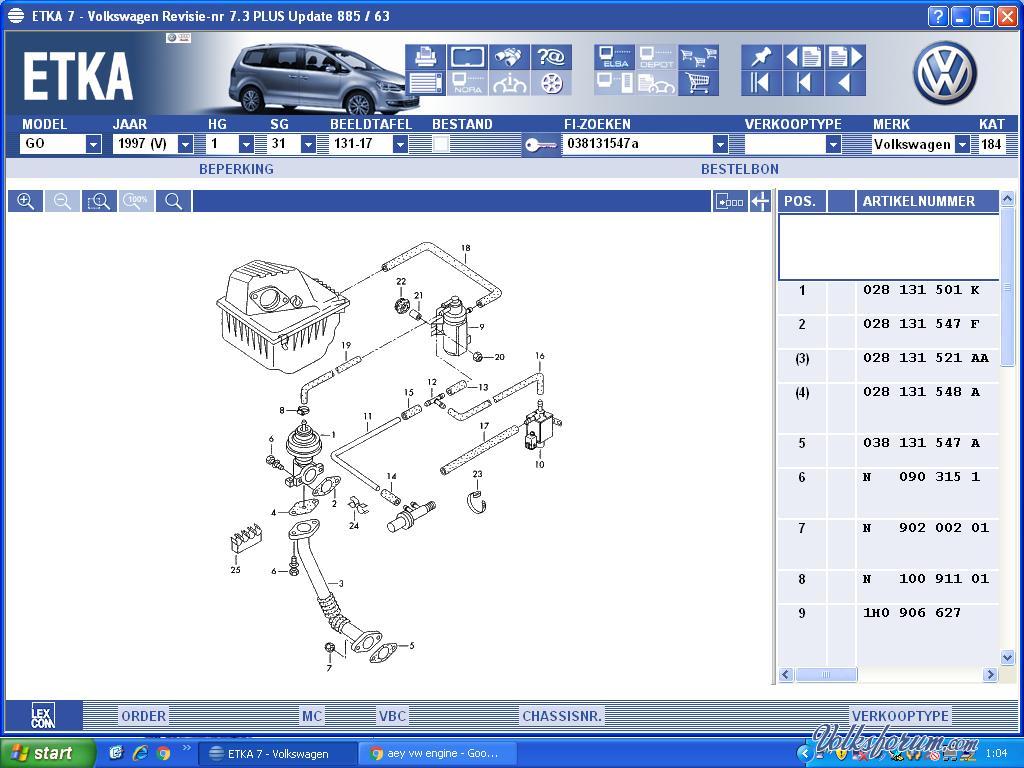Image resolution: width=1024 pixels, height=768 pixels.
Task: Open the multiple shopping carts icon
Action: click(x=698, y=57)
